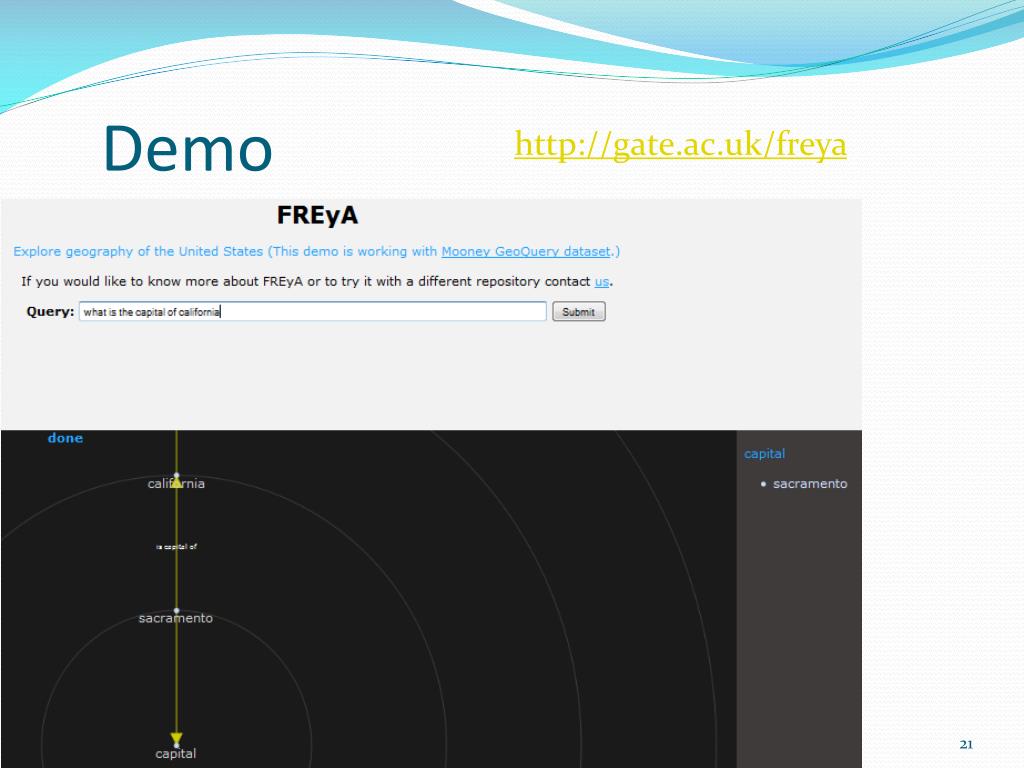Viewport: 1024px width, 768px height.
Task: Click the 'Query:' label
Action: 50,312
